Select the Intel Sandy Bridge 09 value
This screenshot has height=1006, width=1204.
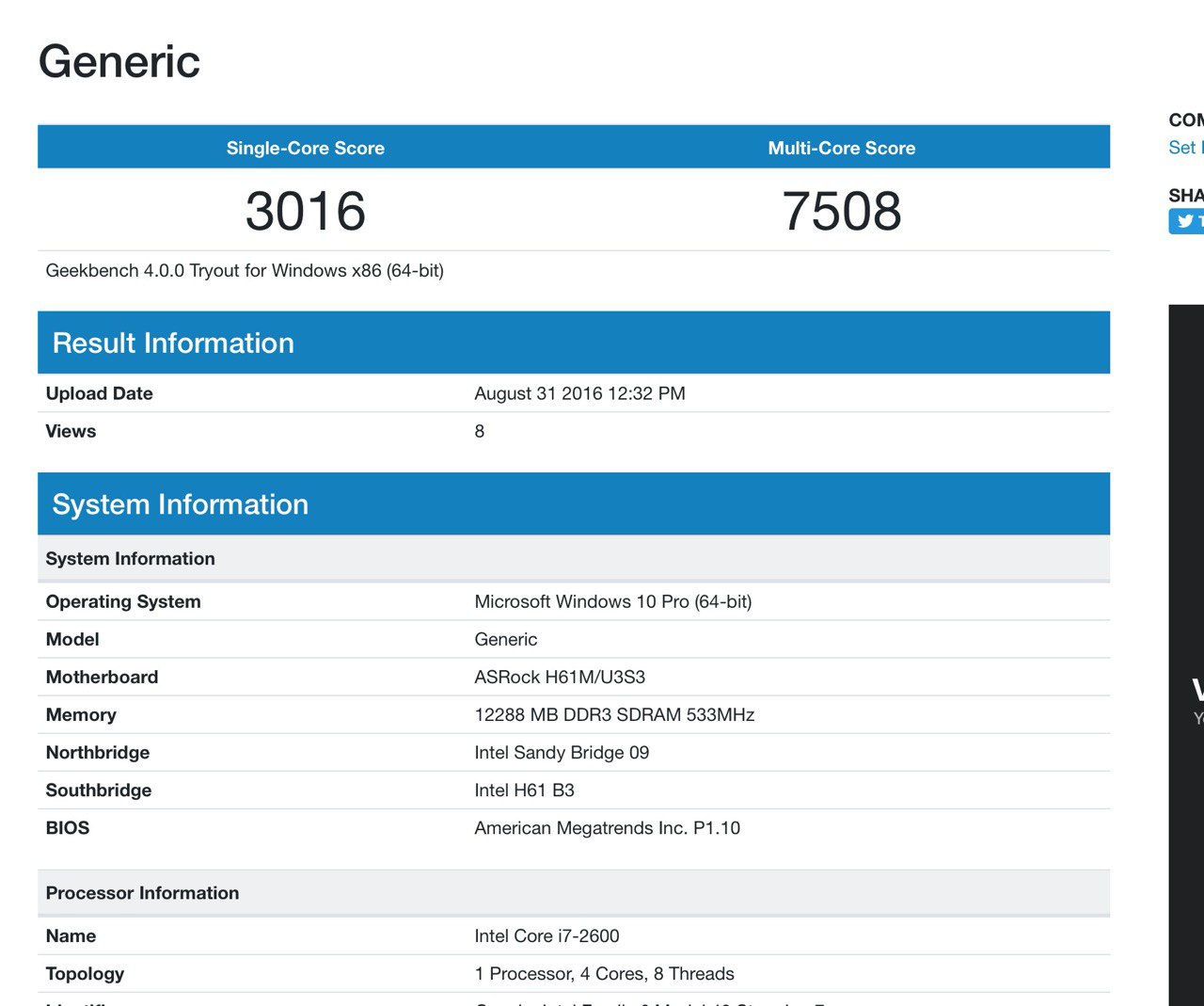coord(562,753)
